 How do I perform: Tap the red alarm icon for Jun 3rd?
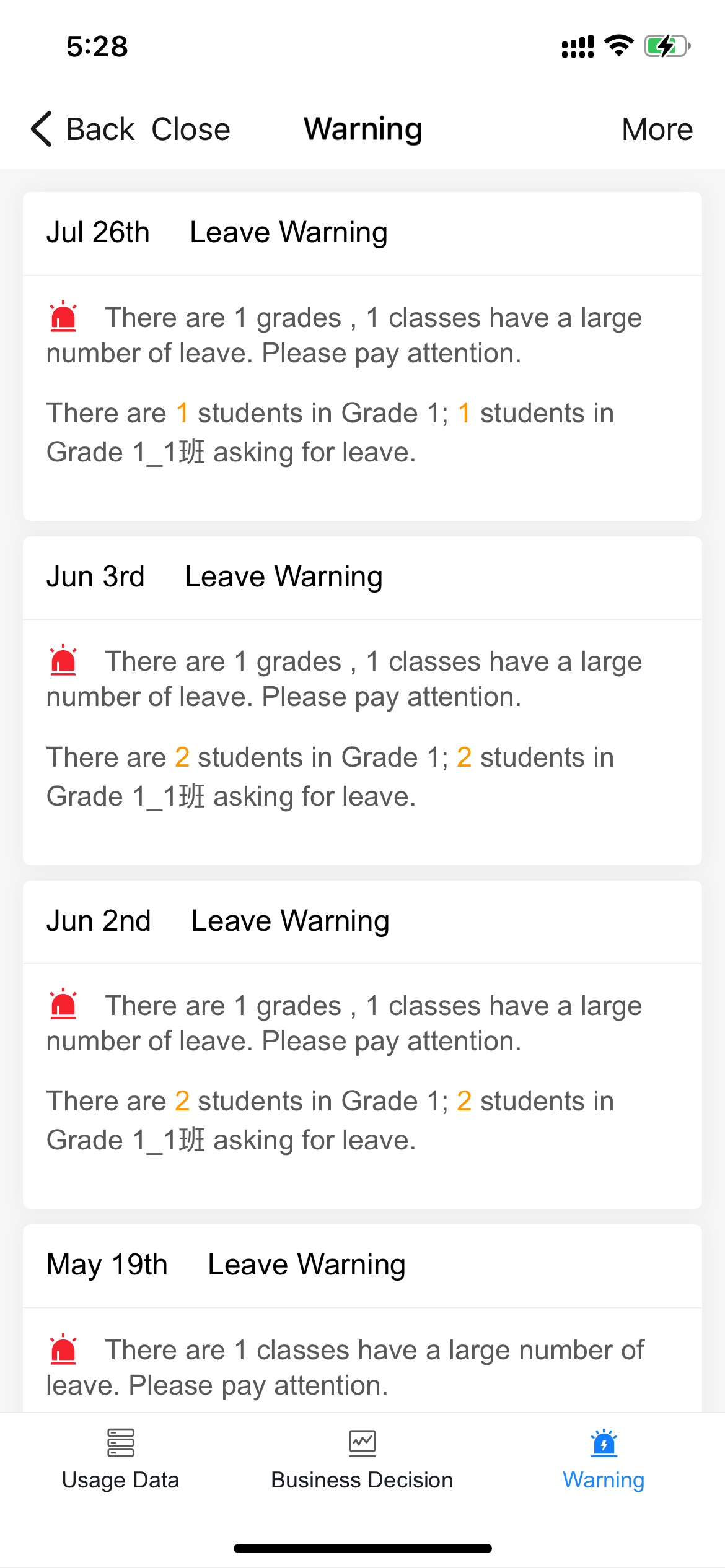click(63, 660)
